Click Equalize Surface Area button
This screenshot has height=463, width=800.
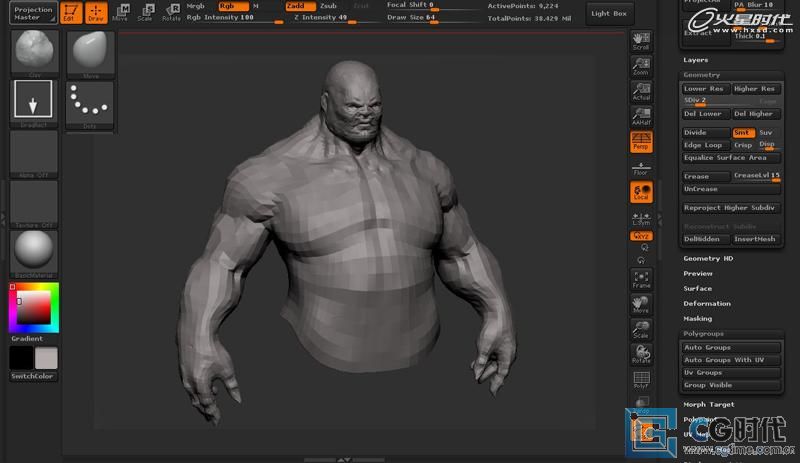coord(731,158)
